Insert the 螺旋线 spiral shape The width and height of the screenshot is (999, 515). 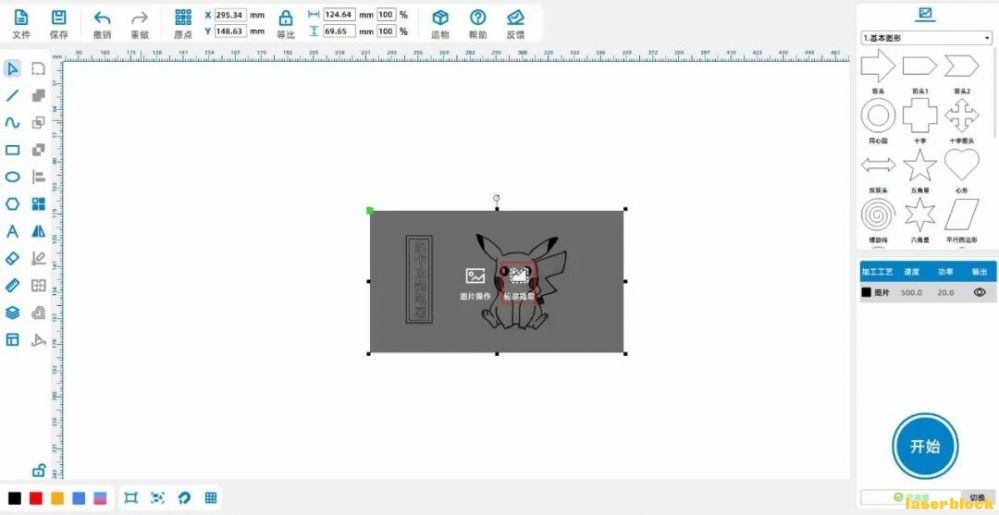[x=878, y=215]
